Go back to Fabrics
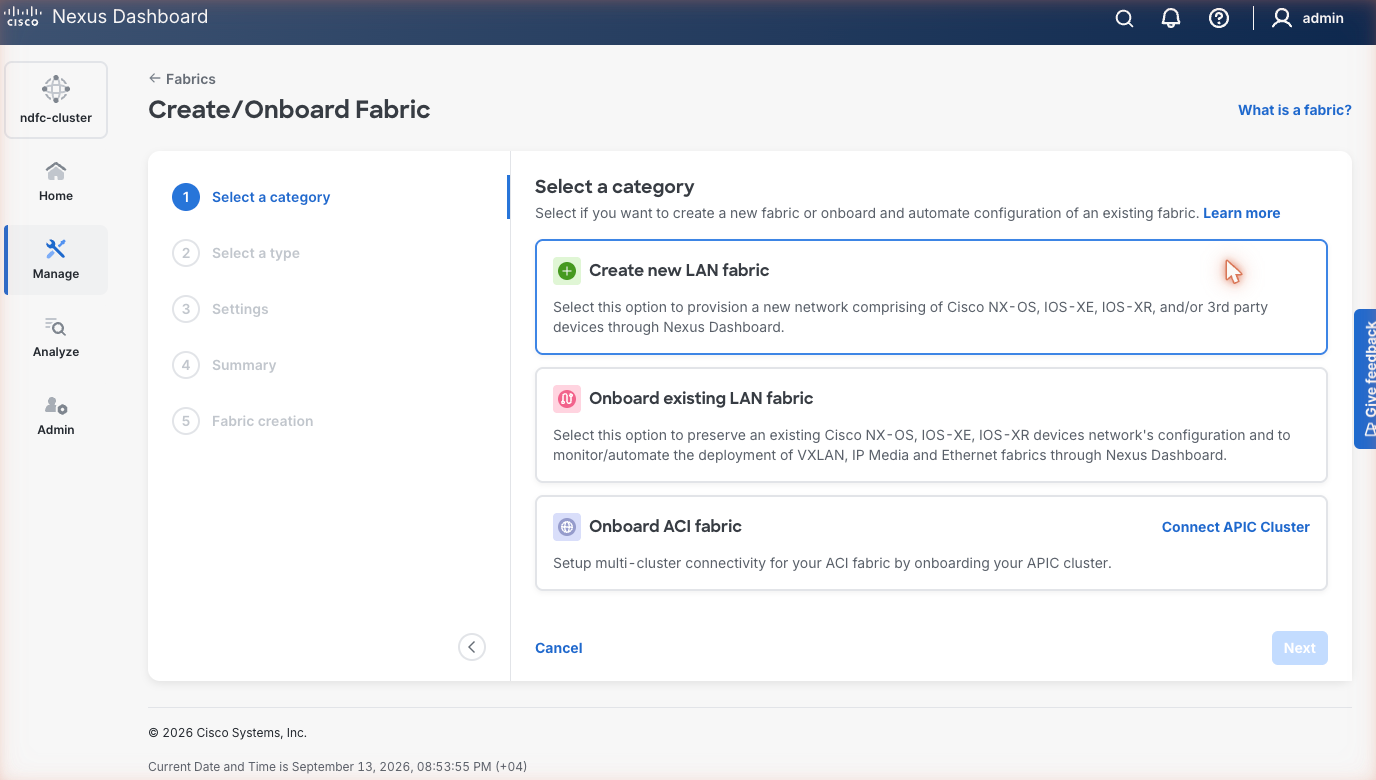1376x780 pixels. [182, 79]
